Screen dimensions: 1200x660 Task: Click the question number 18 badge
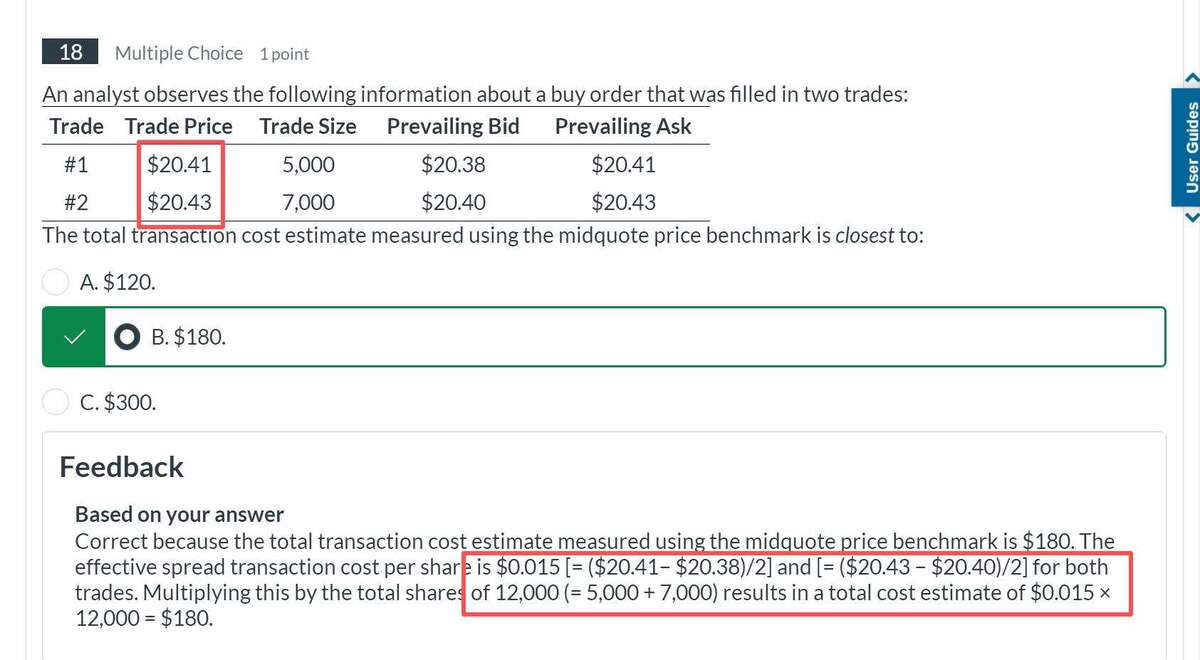[70, 52]
